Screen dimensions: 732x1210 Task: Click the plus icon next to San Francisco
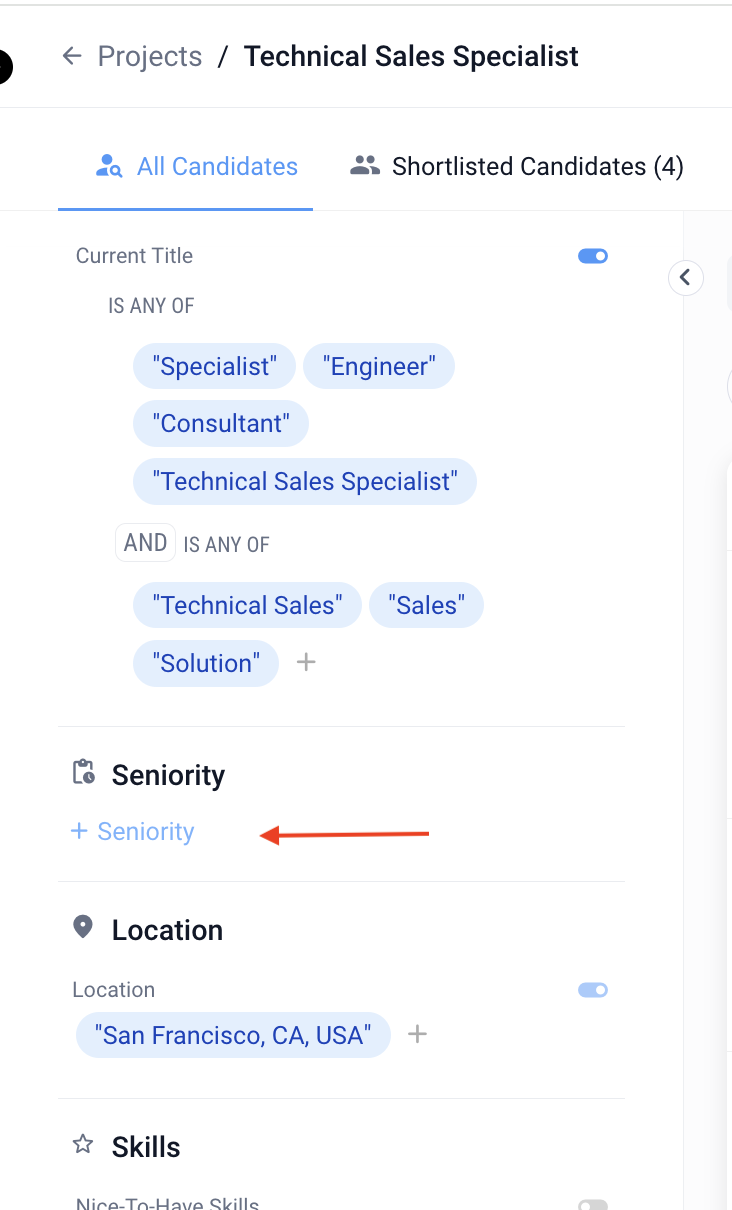(x=418, y=1035)
